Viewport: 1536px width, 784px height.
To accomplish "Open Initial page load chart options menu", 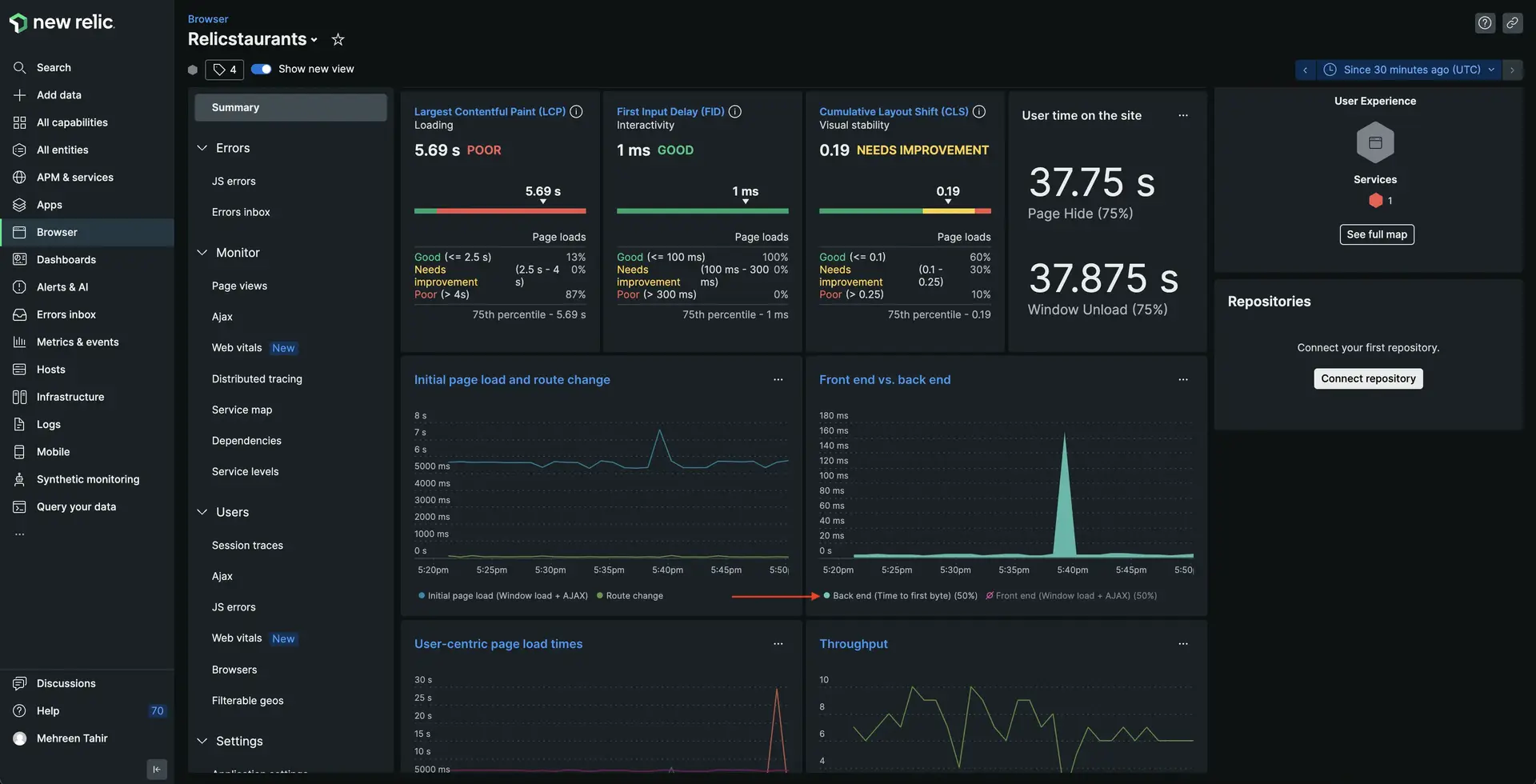I will click(x=778, y=380).
